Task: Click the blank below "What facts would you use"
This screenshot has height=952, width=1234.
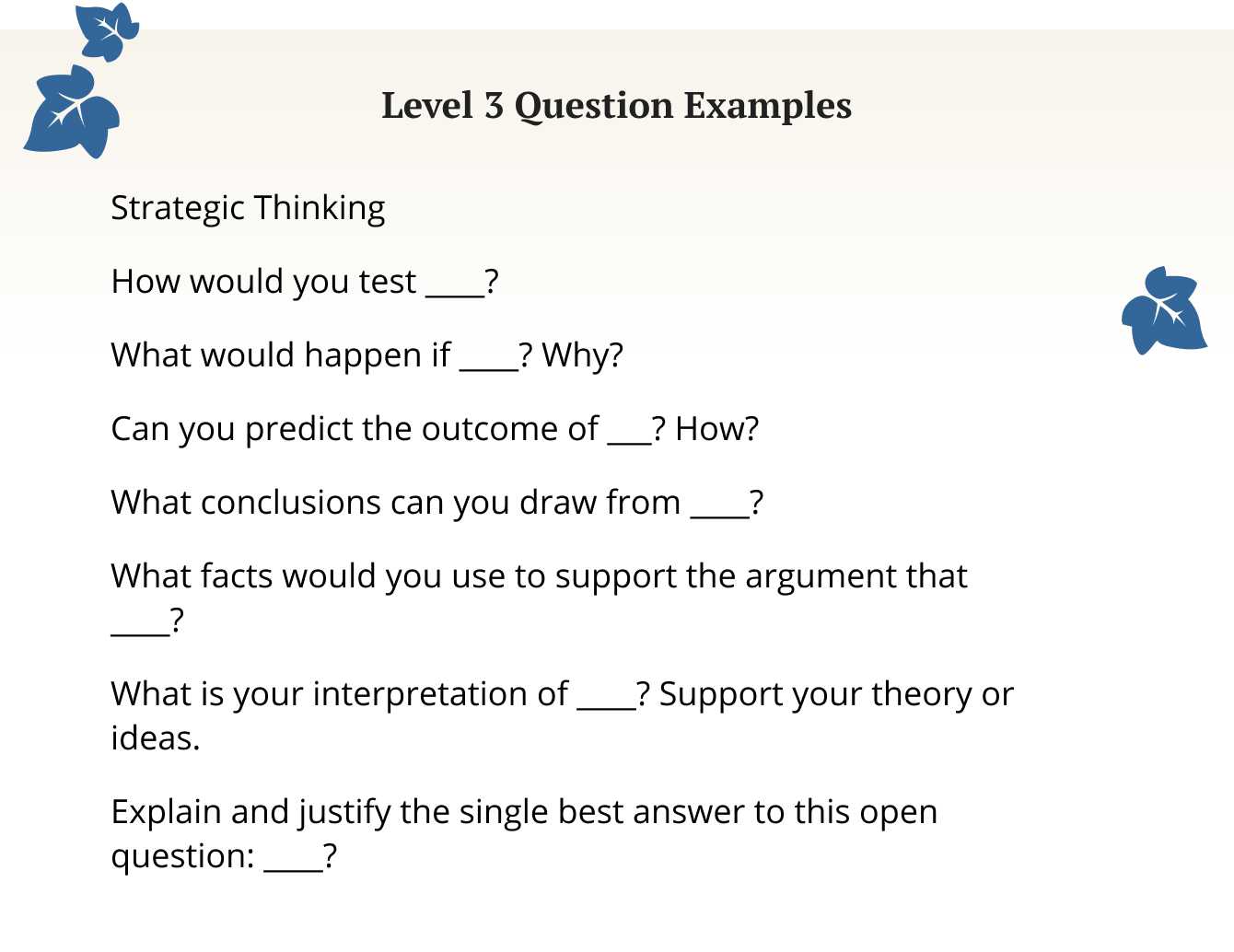Action: 140,630
